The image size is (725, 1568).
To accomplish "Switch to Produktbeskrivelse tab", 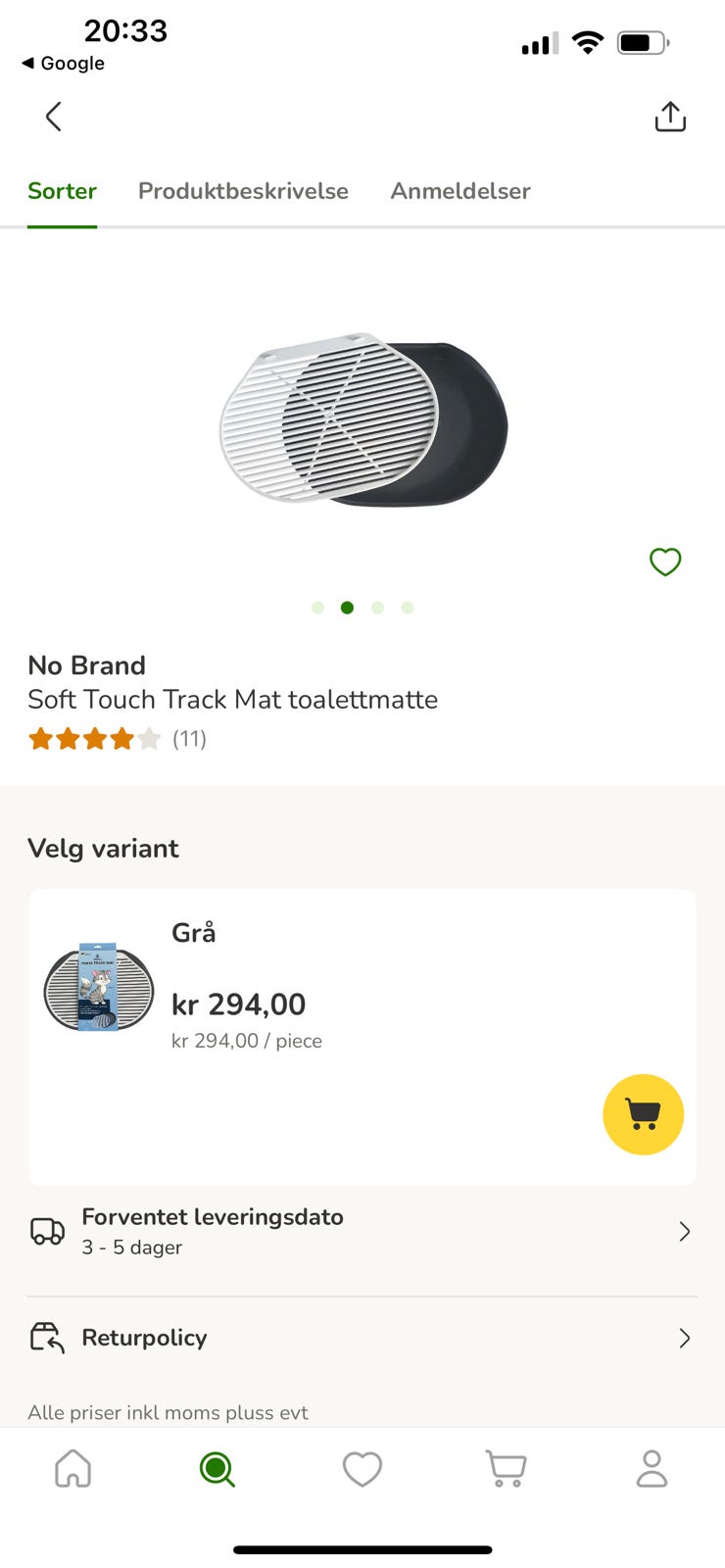I will [x=243, y=191].
